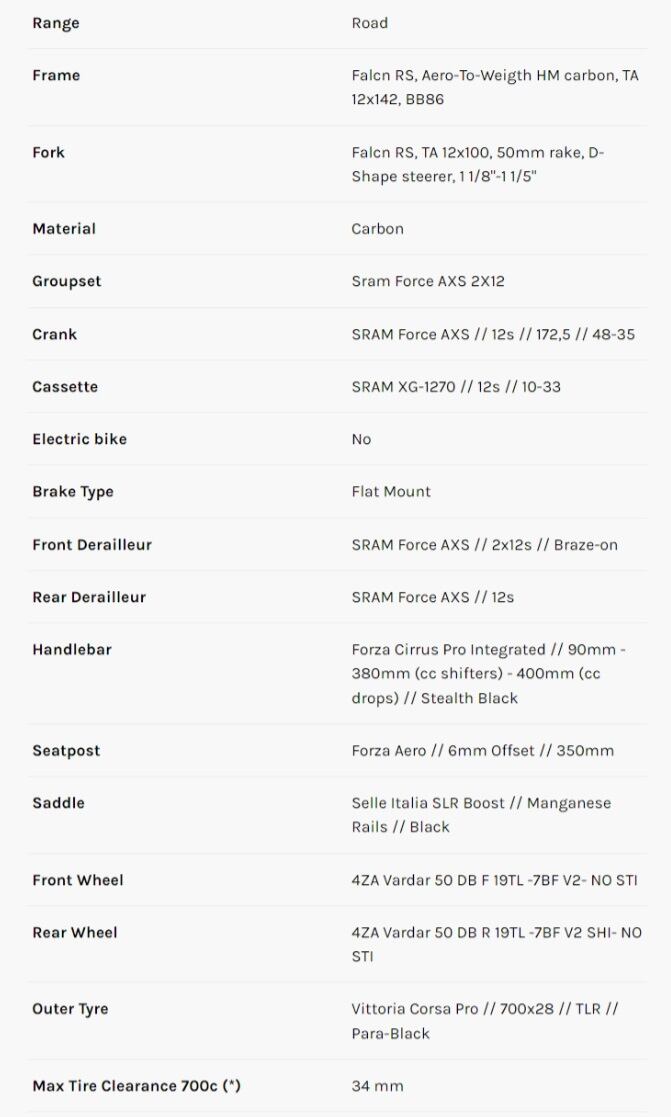
Task: Click the Electric bike label
Action: (79, 439)
